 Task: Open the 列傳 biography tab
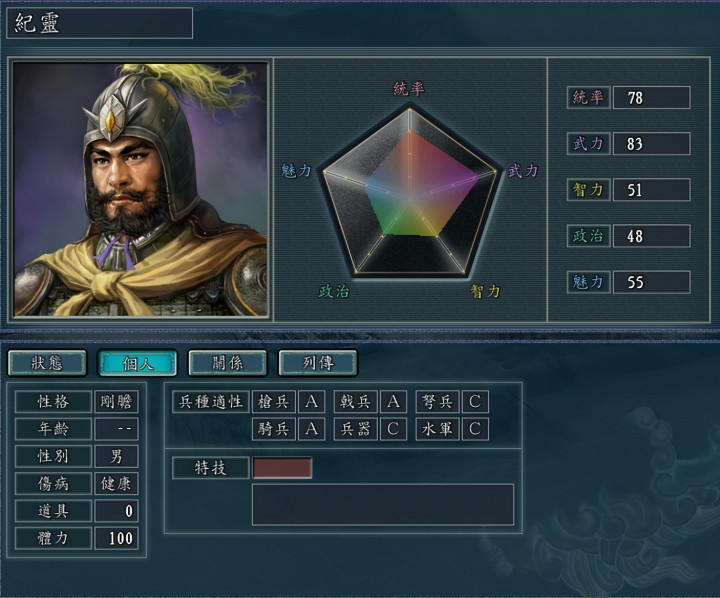point(318,363)
